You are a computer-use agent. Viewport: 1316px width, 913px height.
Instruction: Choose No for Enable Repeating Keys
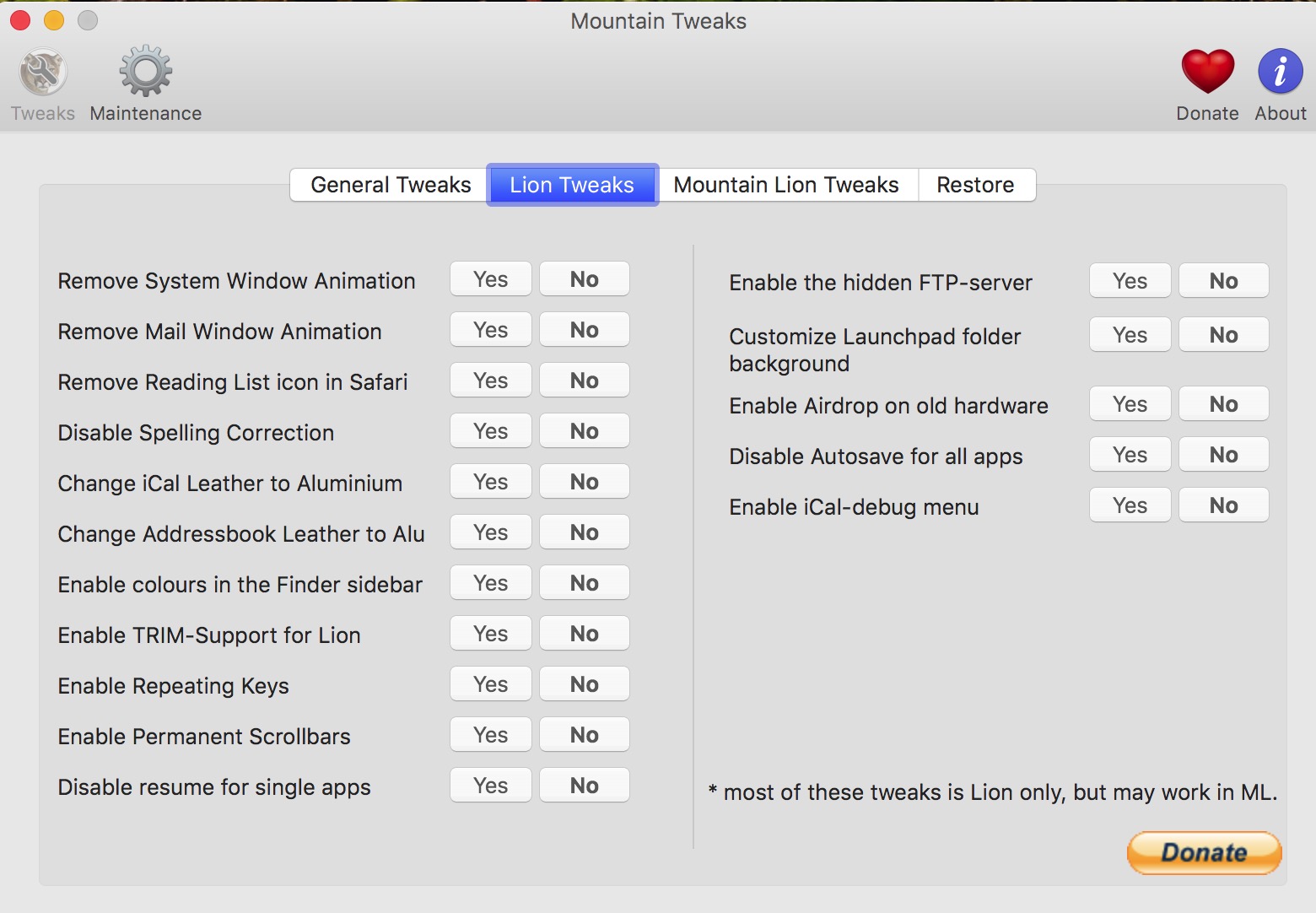click(x=584, y=684)
